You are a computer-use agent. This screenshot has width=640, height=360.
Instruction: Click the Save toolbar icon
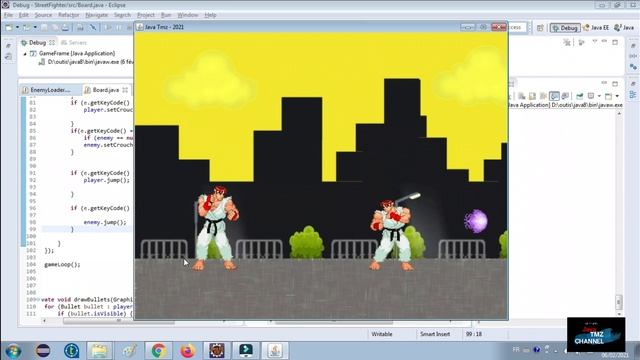pos(44,27)
